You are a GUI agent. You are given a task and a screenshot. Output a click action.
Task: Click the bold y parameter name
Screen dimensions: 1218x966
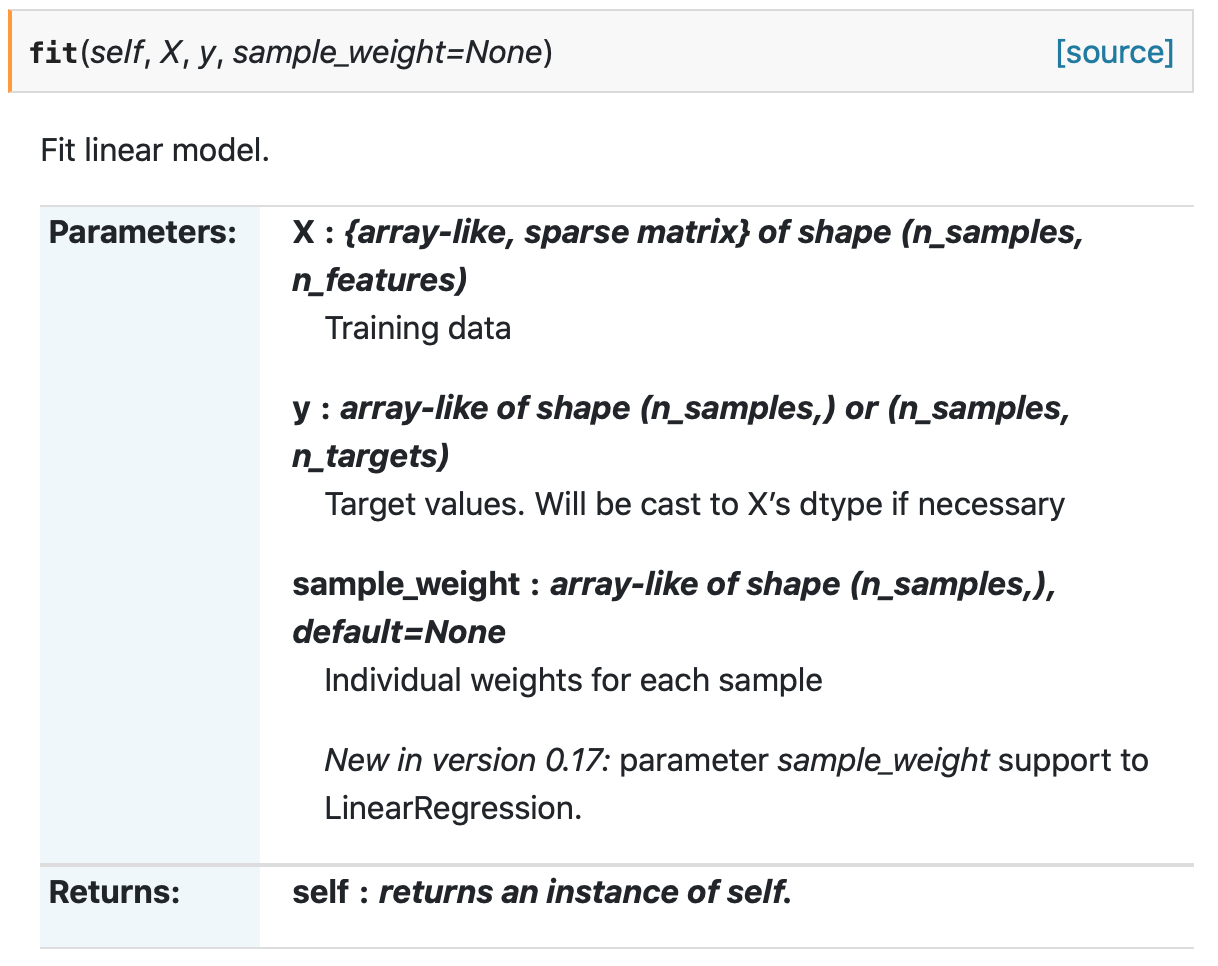[301, 409]
